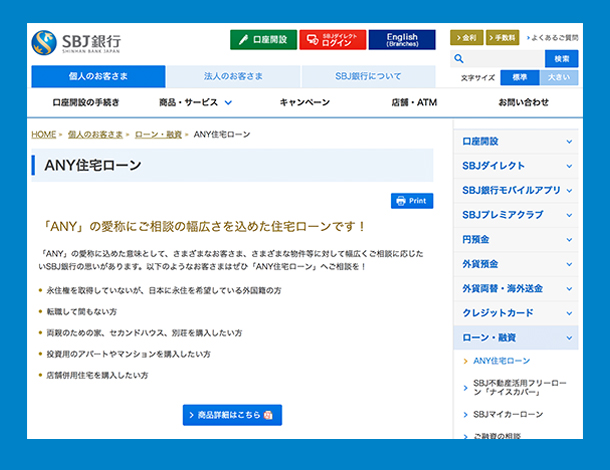Set text size to 大きい

tap(559, 77)
